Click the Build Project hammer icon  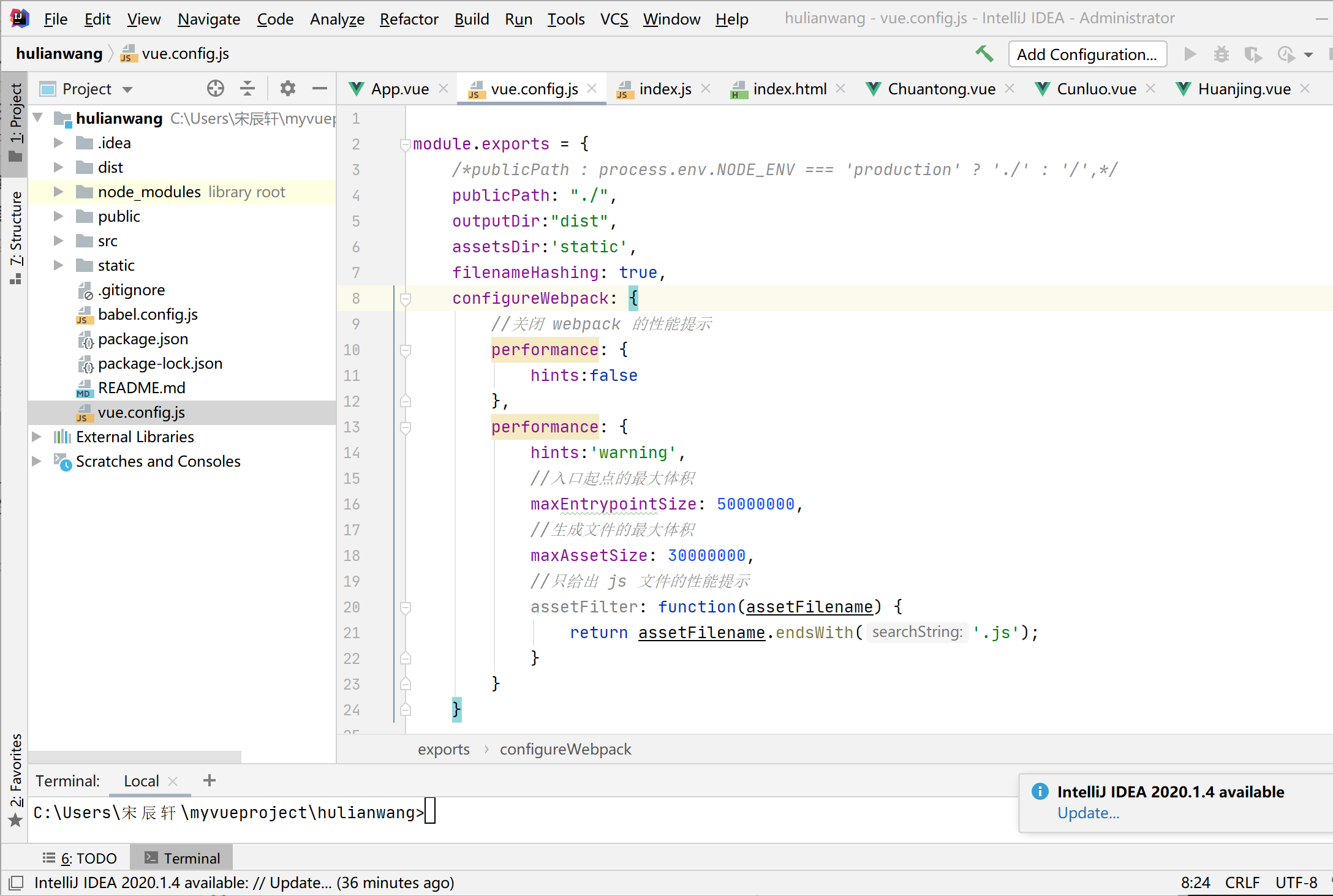pos(984,54)
